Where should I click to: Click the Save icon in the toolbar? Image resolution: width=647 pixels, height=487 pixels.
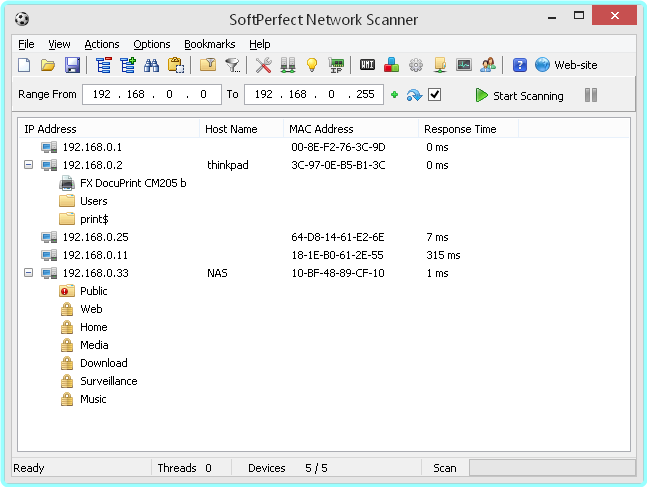72,65
